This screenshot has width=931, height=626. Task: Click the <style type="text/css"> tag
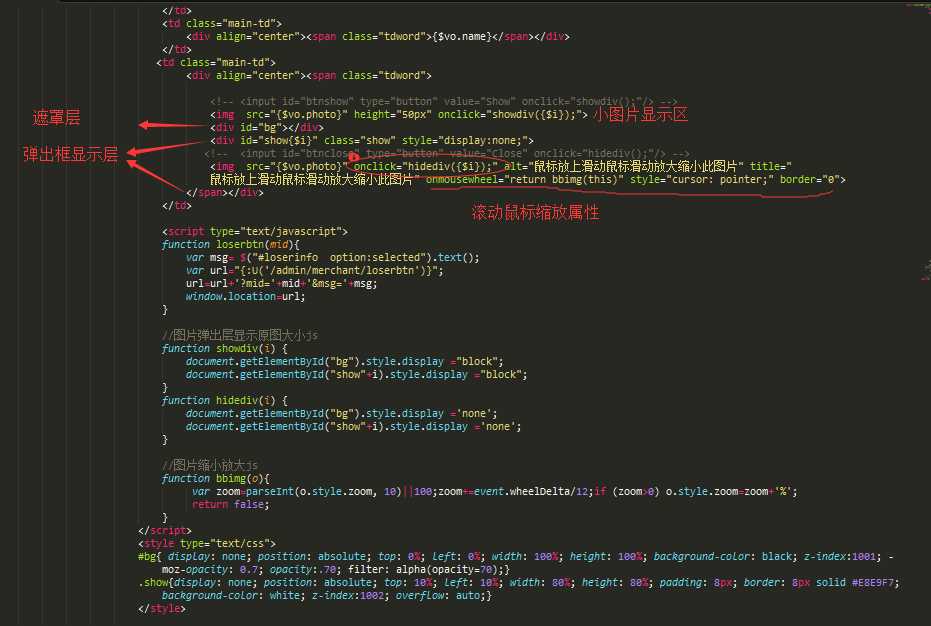(207, 543)
